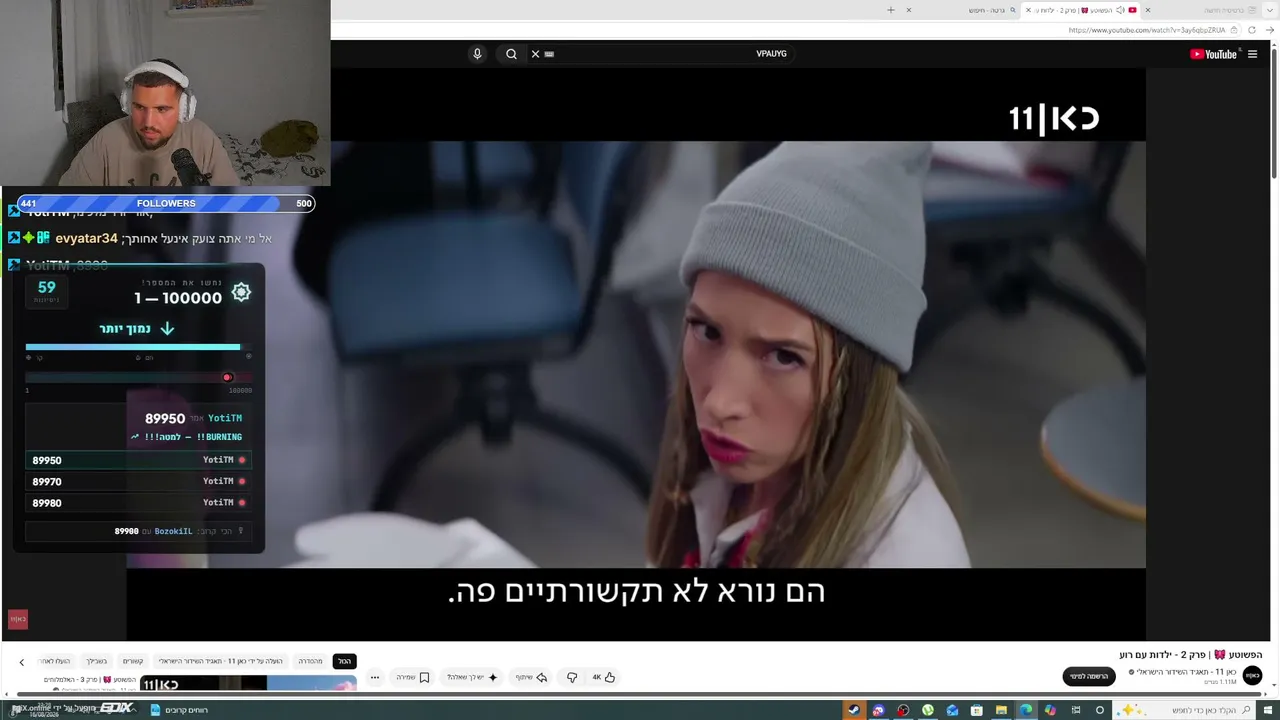Viewport: 1280px width, 720px height.
Task: Reload the page with browser refresh icon
Action: [1252, 30]
